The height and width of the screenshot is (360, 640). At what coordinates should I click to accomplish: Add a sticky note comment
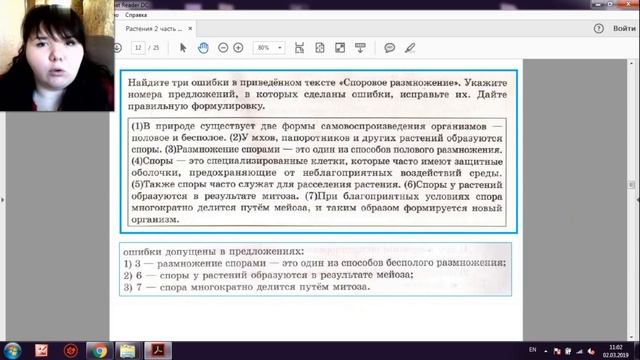click(x=389, y=48)
